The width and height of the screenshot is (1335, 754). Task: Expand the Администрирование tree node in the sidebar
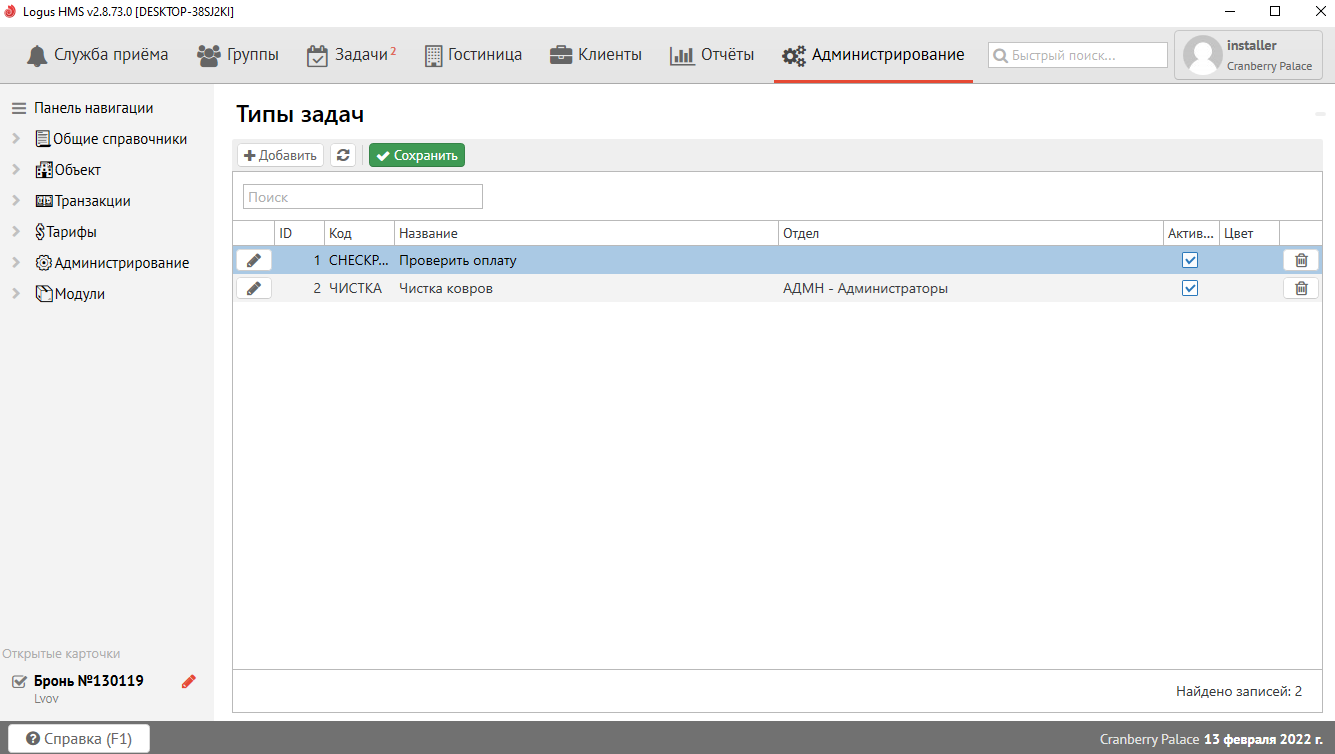tap(16, 263)
